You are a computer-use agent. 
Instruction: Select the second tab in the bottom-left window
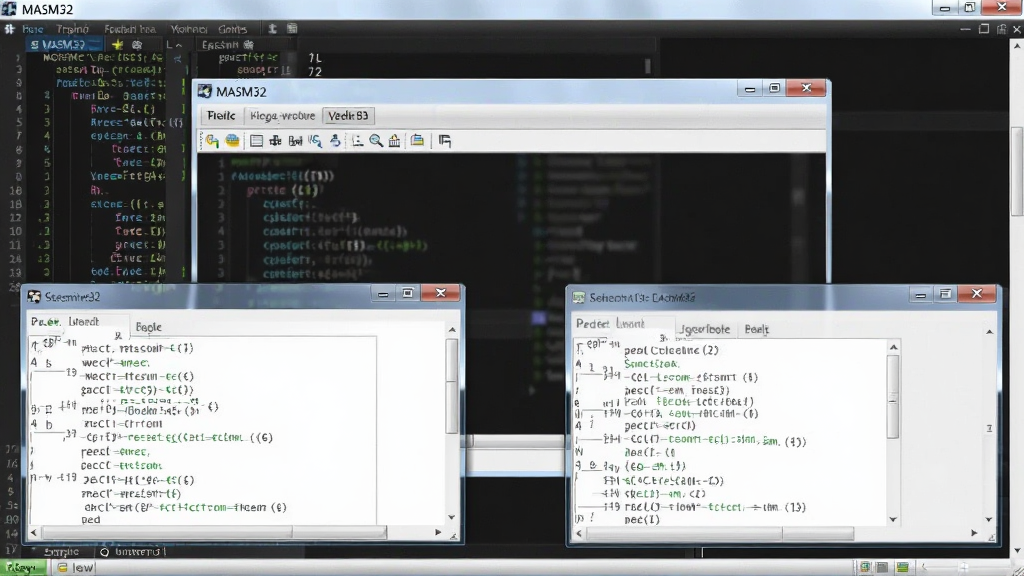pyautogui.click(x=84, y=321)
